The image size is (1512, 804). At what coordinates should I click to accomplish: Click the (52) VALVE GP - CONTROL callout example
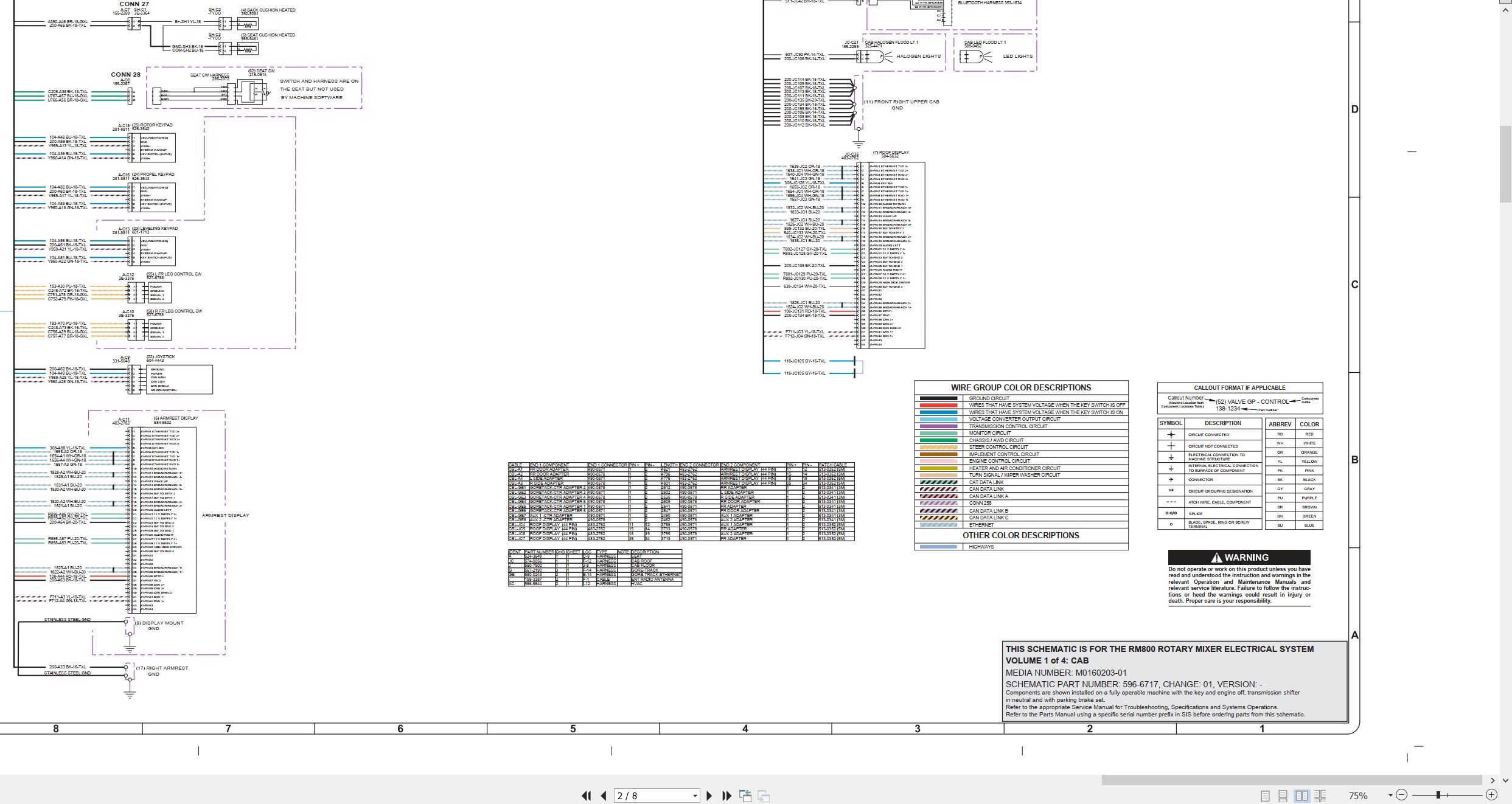click(x=1252, y=401)
